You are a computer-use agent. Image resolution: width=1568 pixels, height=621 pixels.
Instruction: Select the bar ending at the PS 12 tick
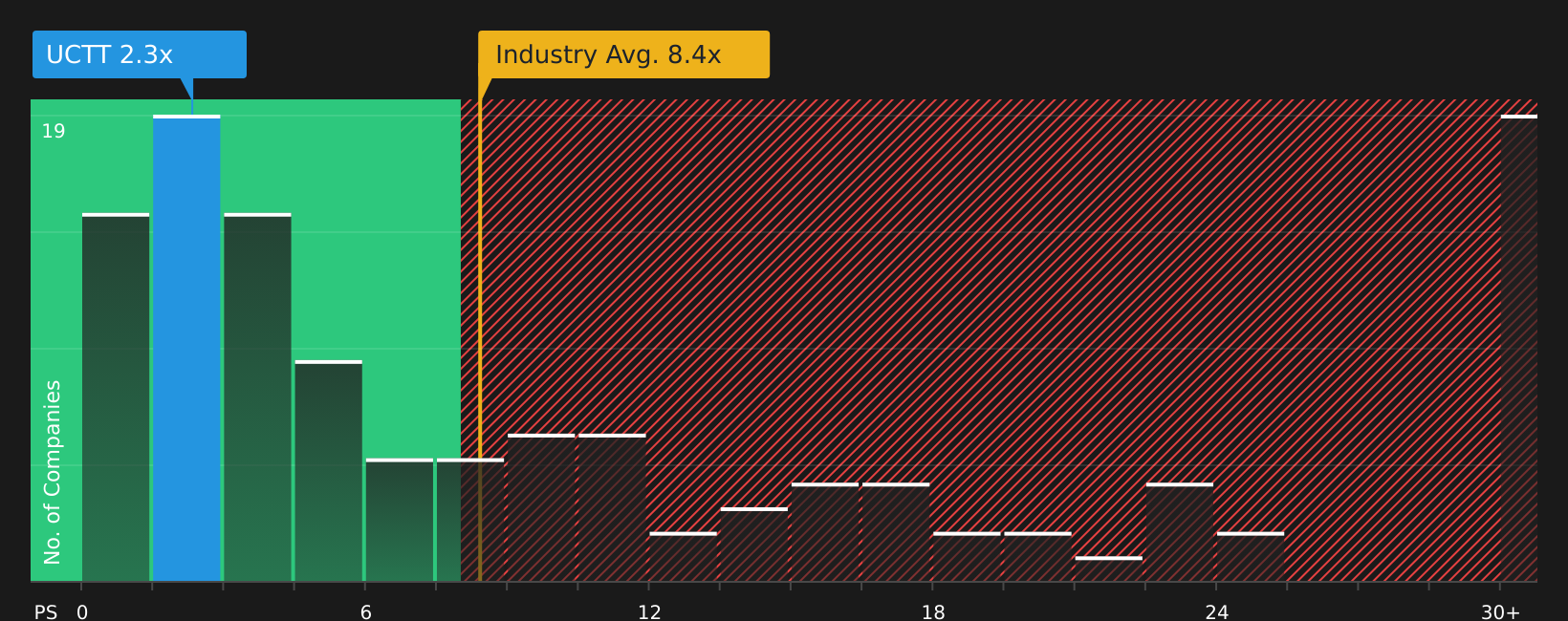tap(612, 507)
